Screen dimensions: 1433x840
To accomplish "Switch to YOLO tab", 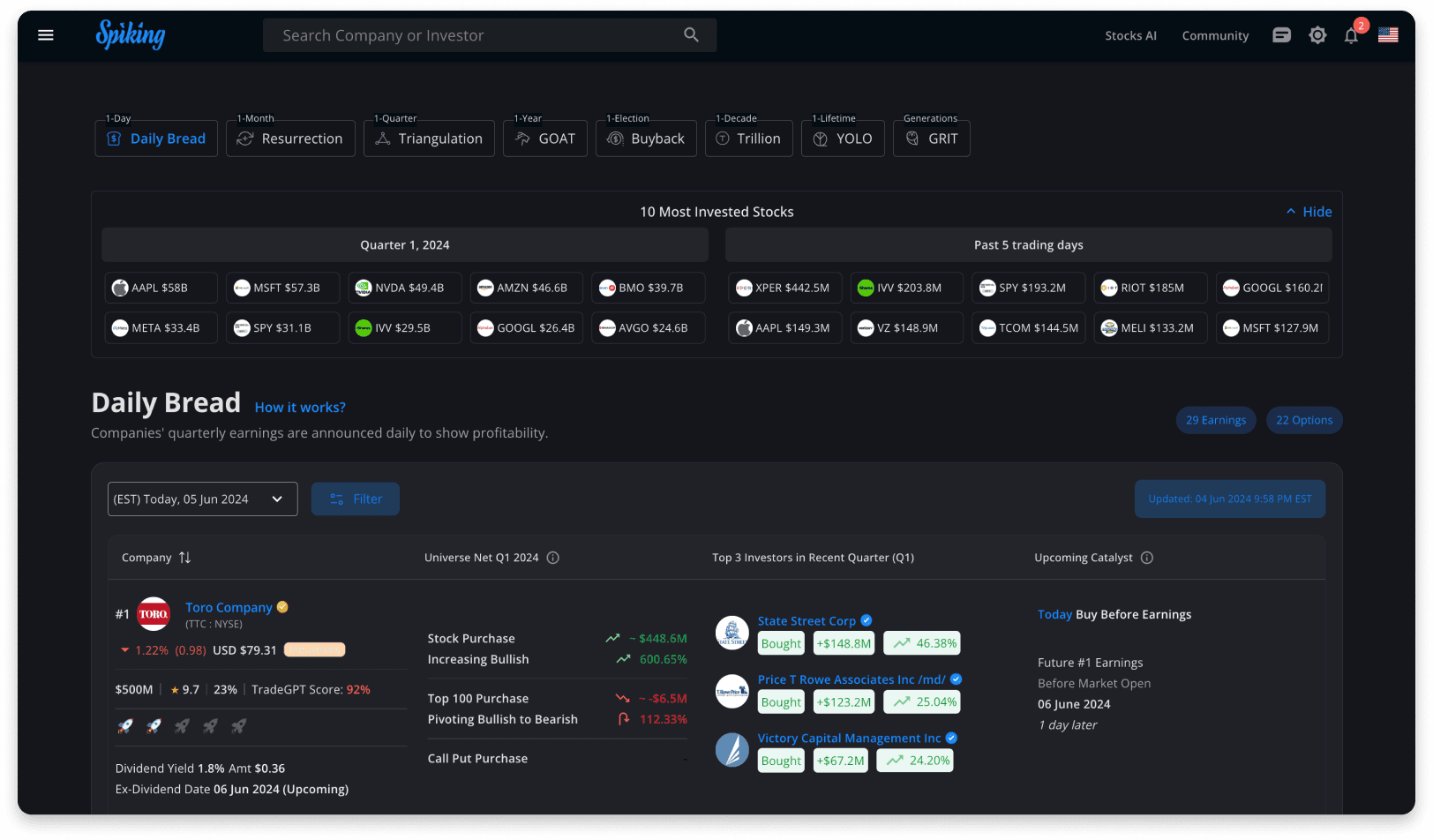I will click(843, 139).
